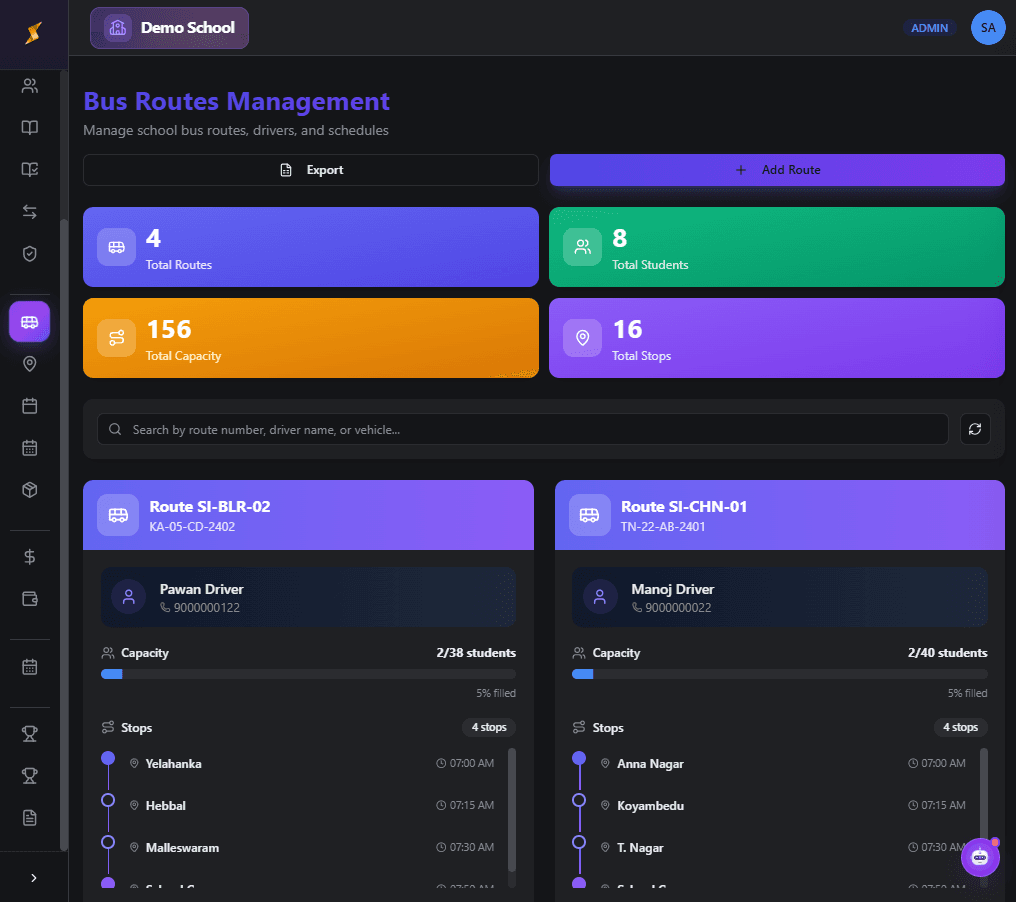
Task: Open the swap arrows sidebar icon
Action: 30,211
